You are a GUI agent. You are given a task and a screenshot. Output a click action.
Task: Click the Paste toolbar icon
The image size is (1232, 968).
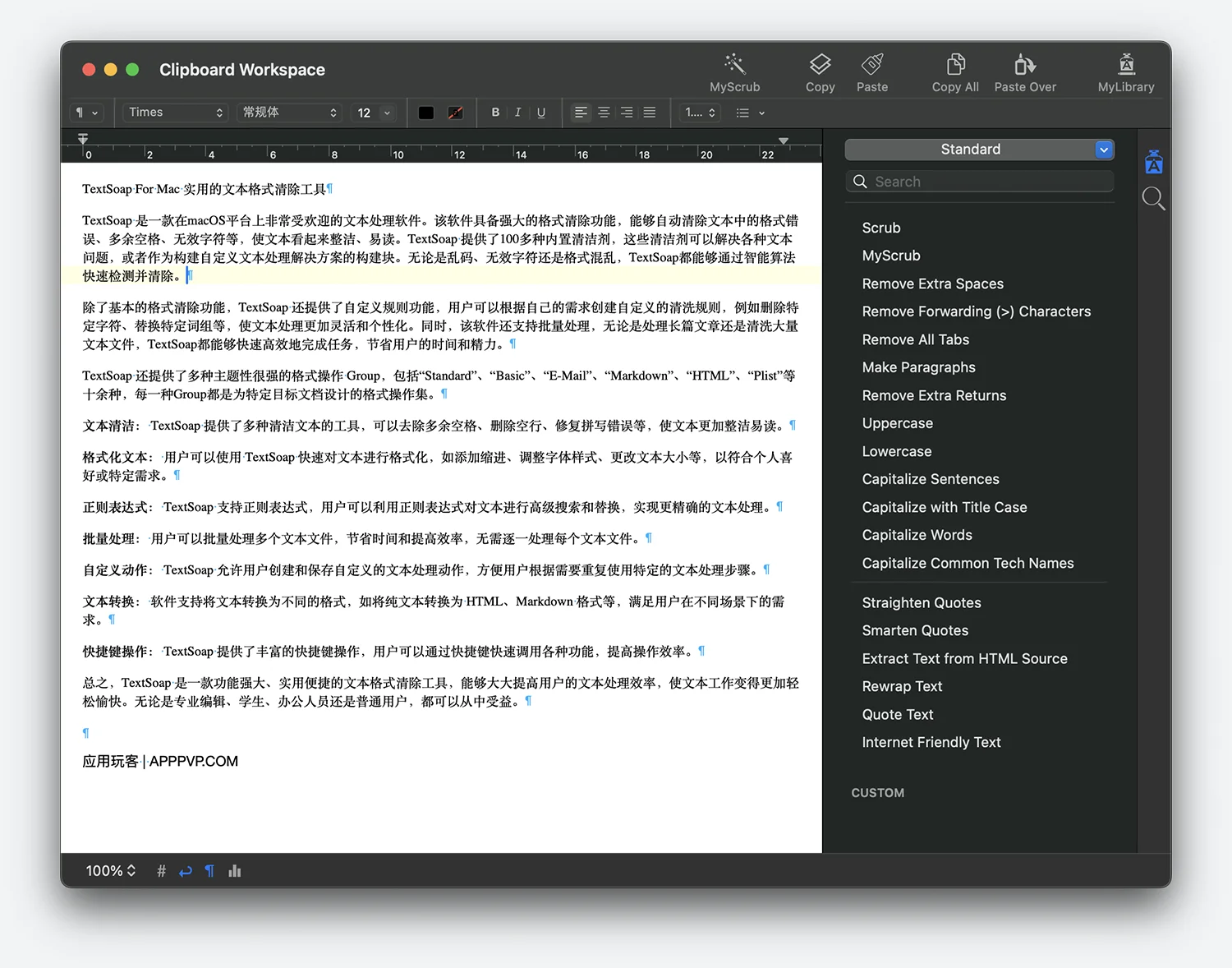871,65
